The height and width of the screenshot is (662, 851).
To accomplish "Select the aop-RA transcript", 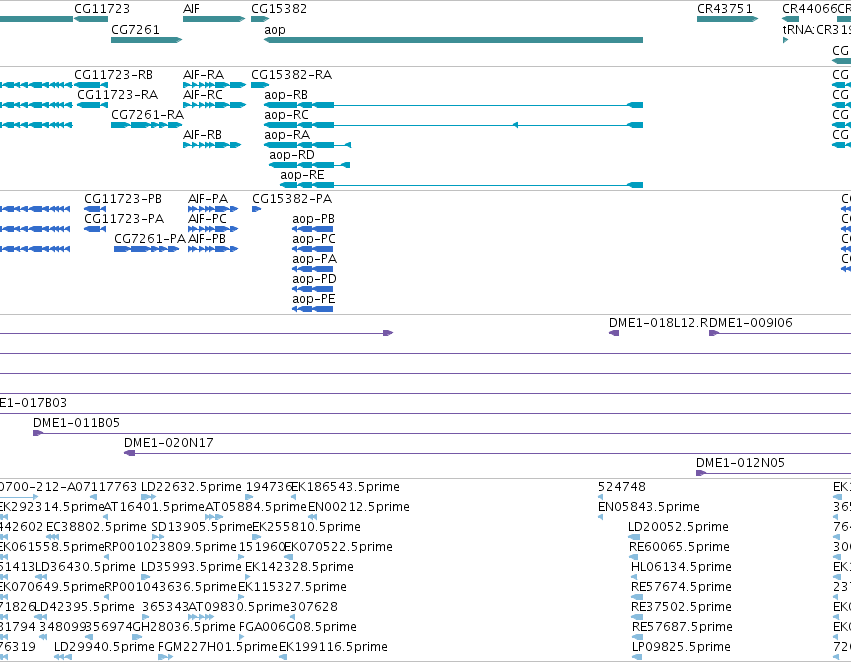I will pos(308,145).
